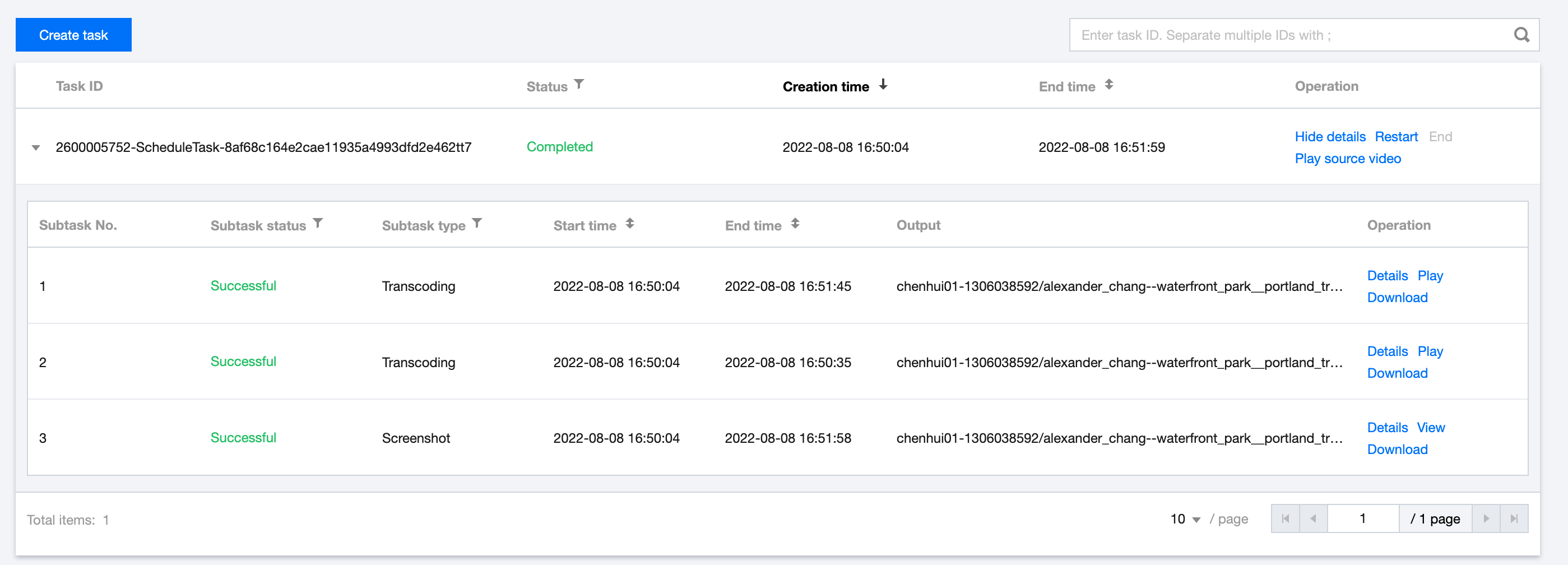
Task: View output of Screenshot subtask 3
Action: [1431, 428]
